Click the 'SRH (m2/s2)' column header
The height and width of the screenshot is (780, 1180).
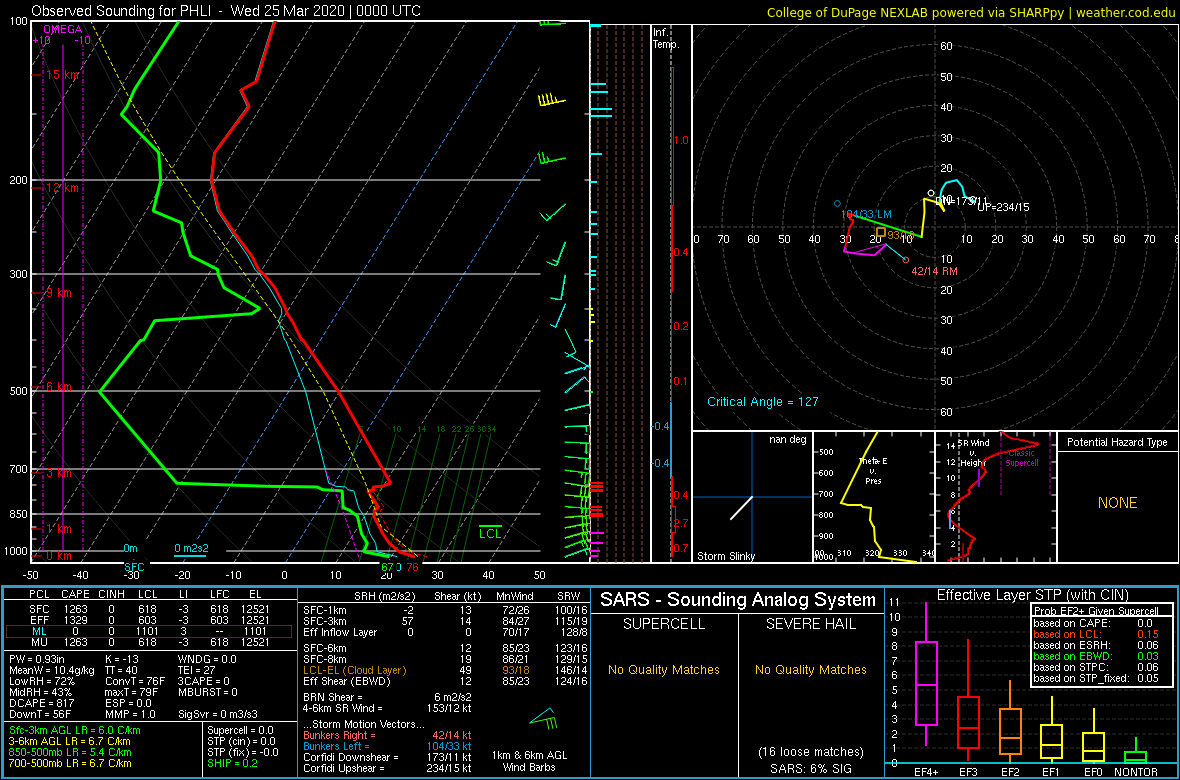(386, 597)
